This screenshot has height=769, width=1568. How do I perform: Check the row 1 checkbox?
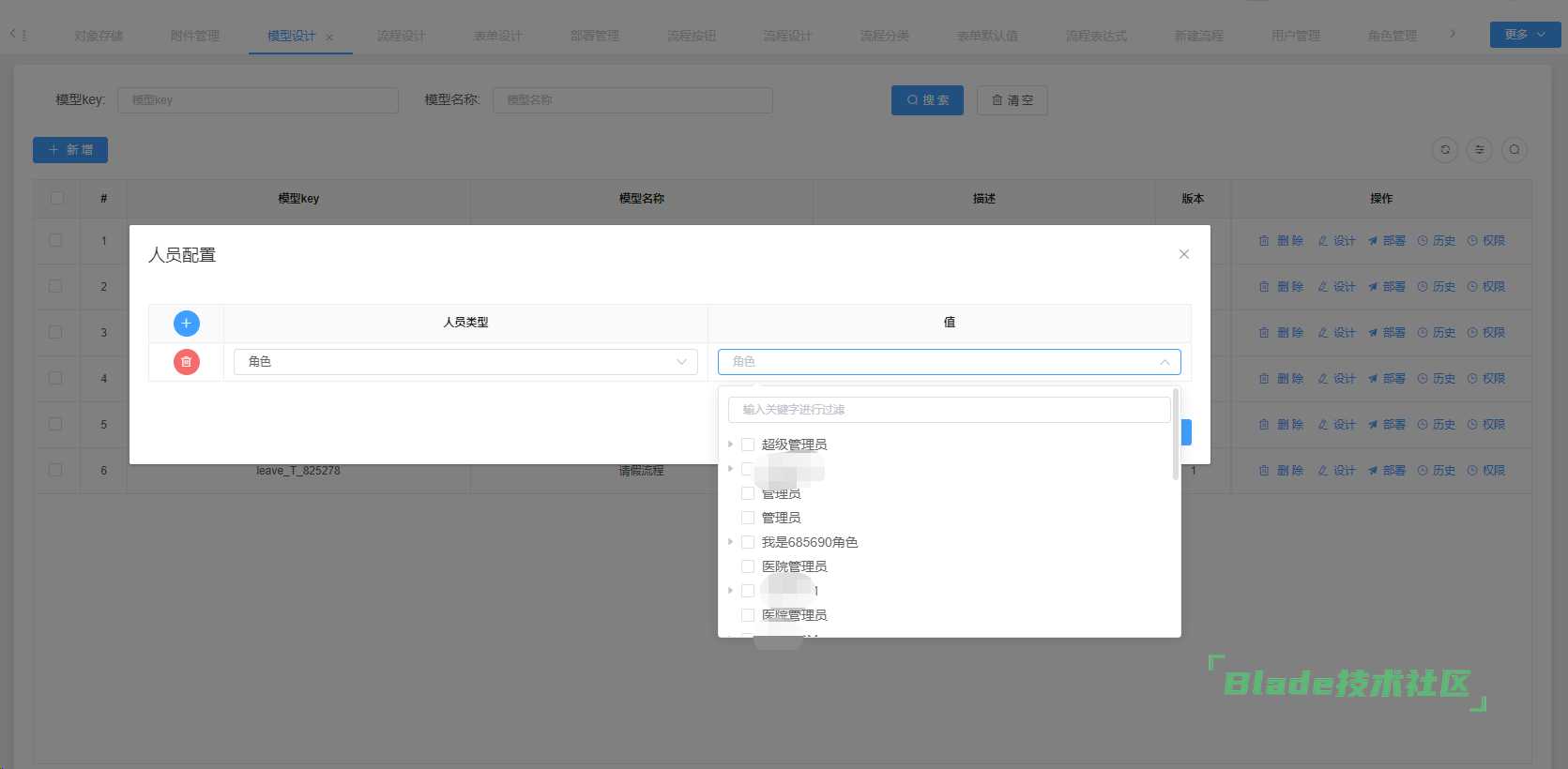pos(55,240)
